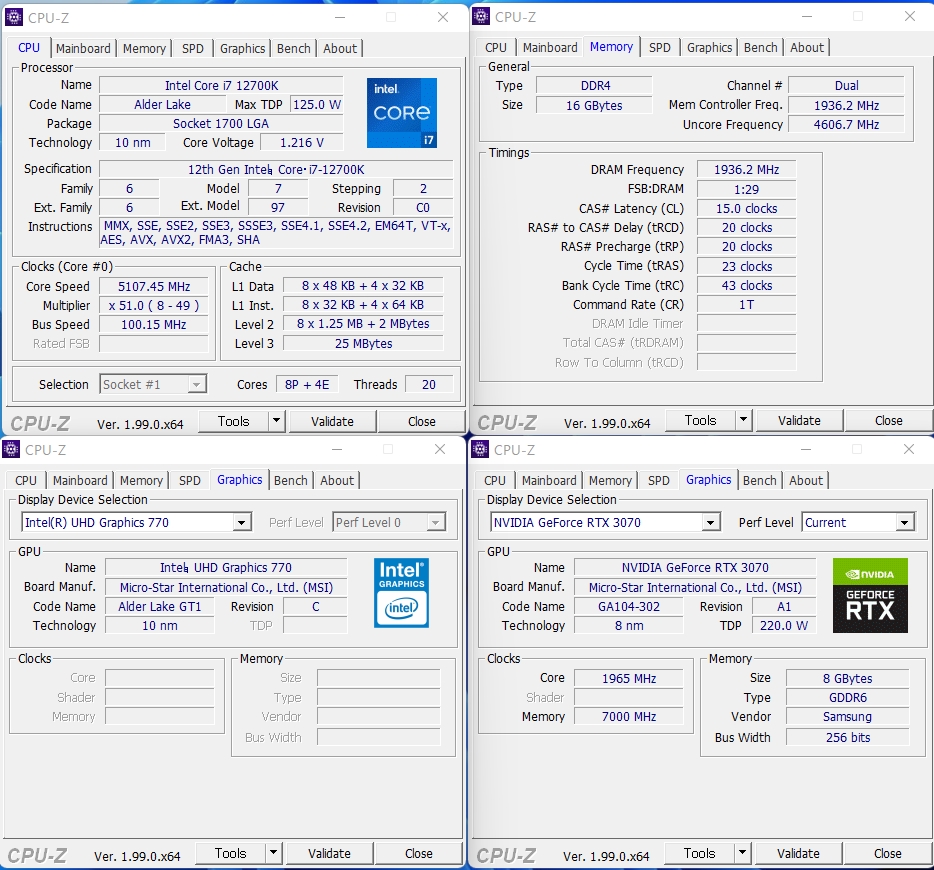Click the Intel Graphics logo badge
Image resolution: width=934 pixels, height=870 pixels.
(x=401, y=593)
